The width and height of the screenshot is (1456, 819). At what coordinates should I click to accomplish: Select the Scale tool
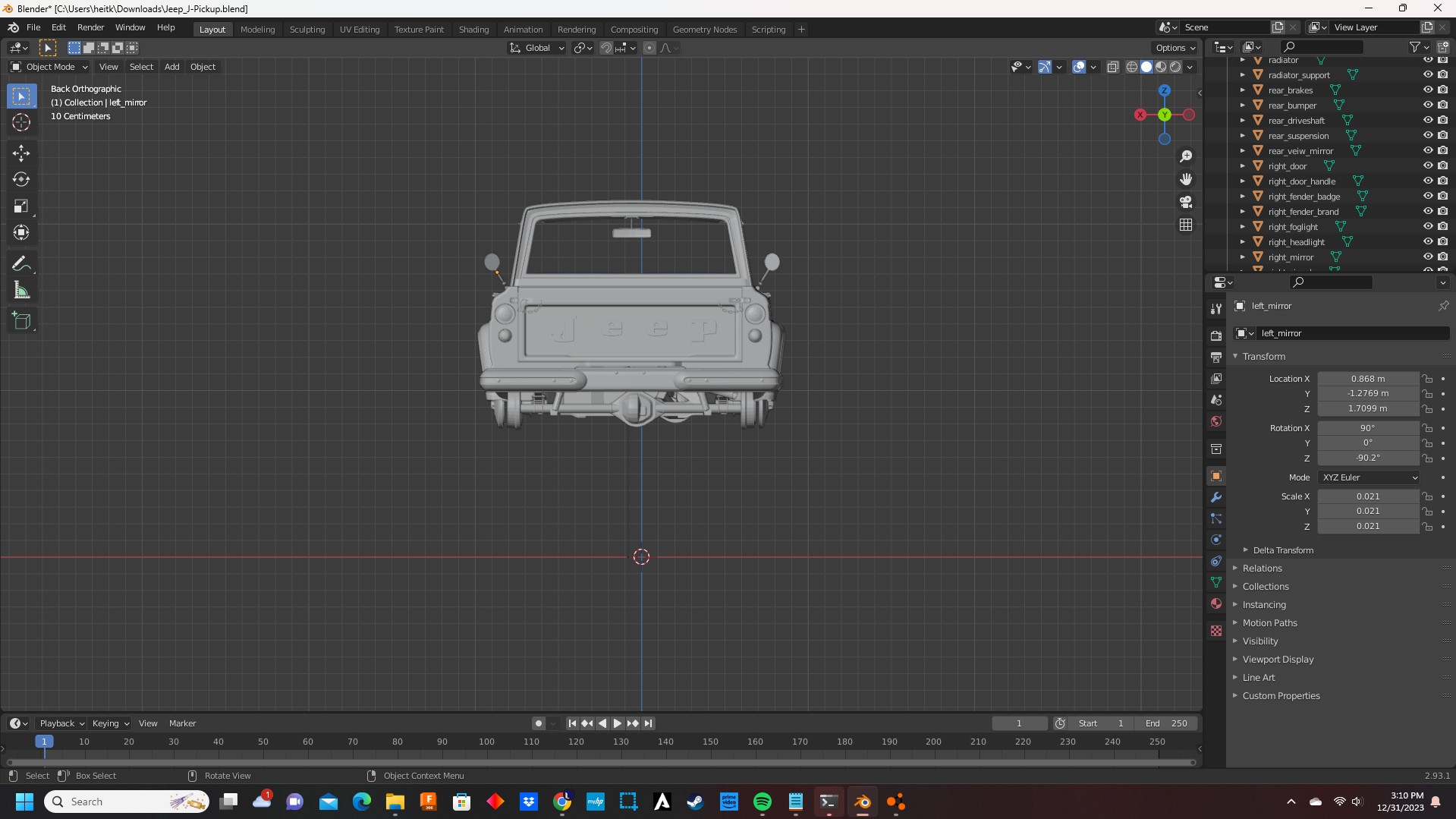[x=21, y=206]
